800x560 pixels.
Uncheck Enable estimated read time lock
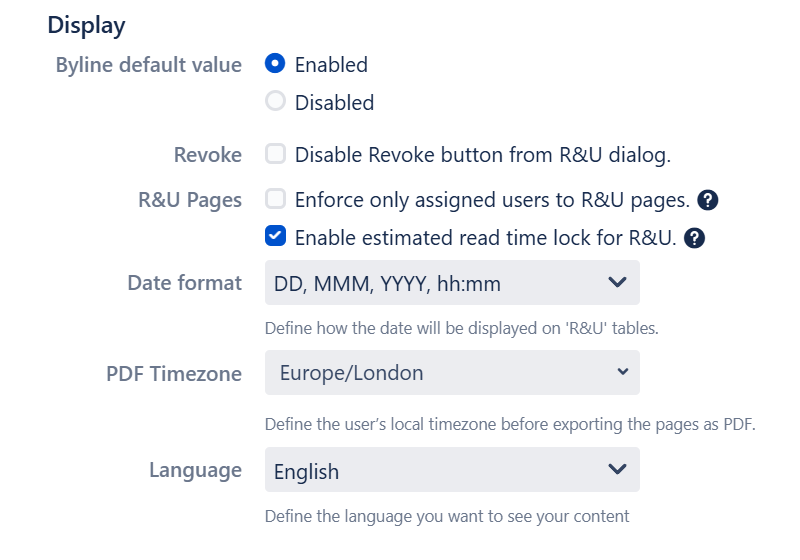pyautogui.click(x=275, y=237)
